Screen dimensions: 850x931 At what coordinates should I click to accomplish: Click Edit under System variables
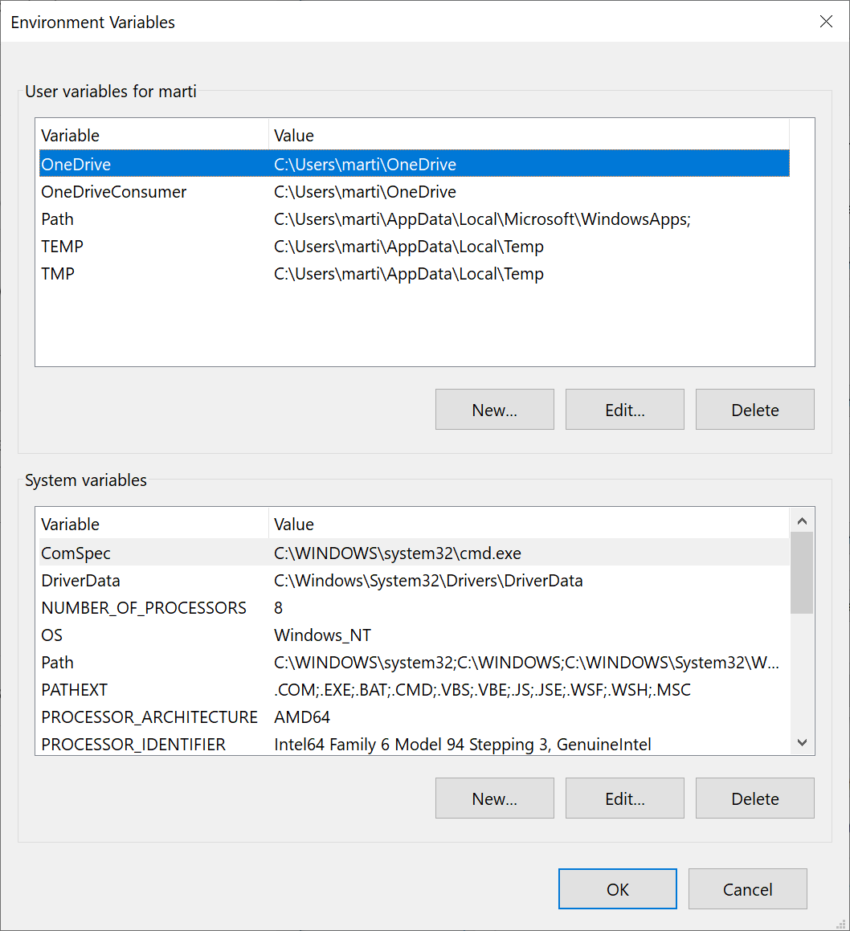tap(624, 798)
